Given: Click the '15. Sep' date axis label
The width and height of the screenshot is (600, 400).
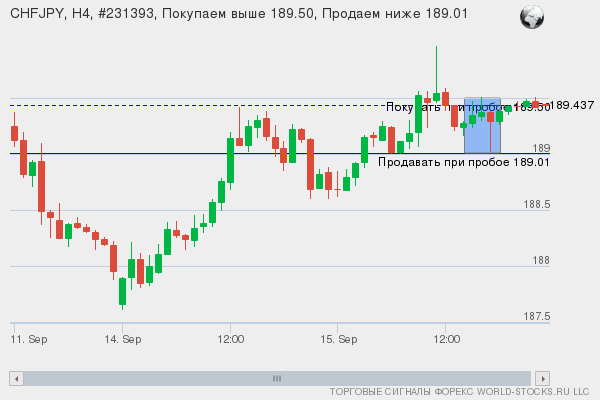Looking at the screenshot, I should coord(339,339).
